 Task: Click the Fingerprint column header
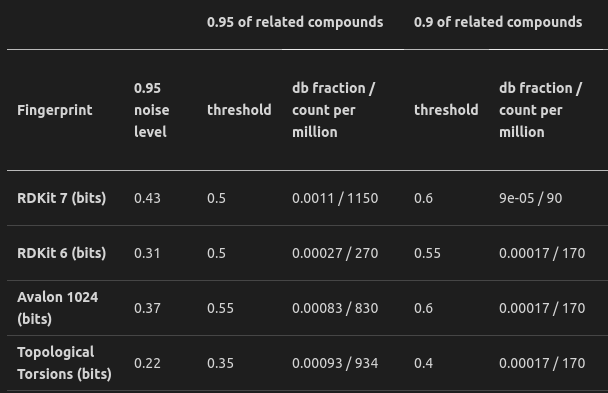pos(55,110)
